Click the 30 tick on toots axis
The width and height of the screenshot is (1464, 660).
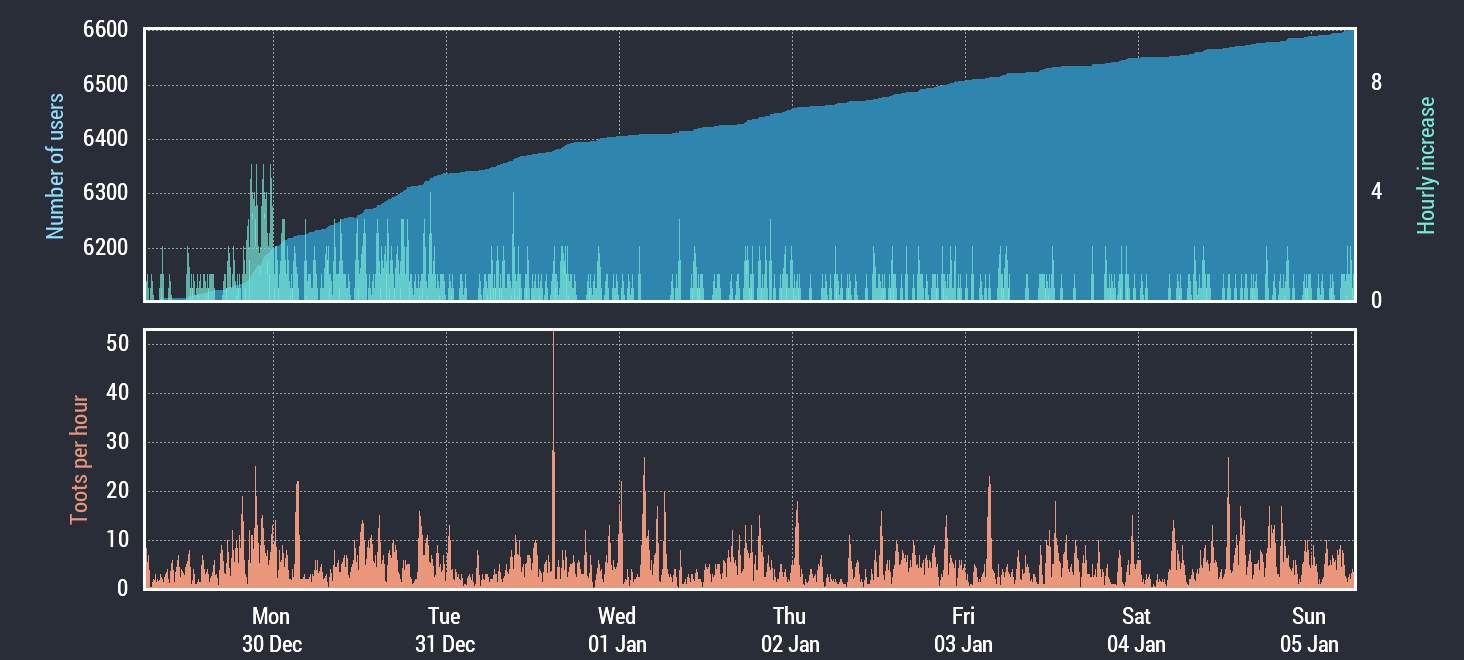117,442
